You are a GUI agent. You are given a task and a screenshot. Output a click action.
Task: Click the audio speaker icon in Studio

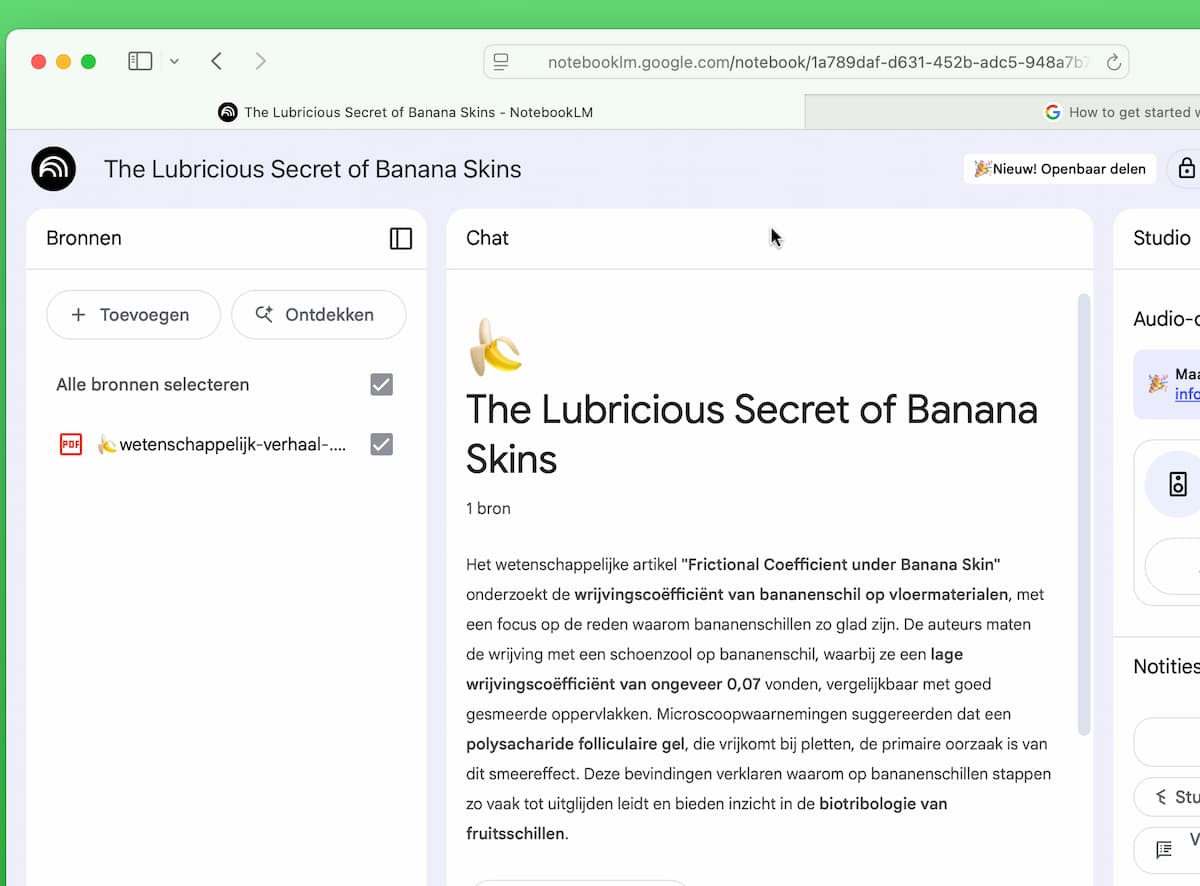tap(1177, 485)
